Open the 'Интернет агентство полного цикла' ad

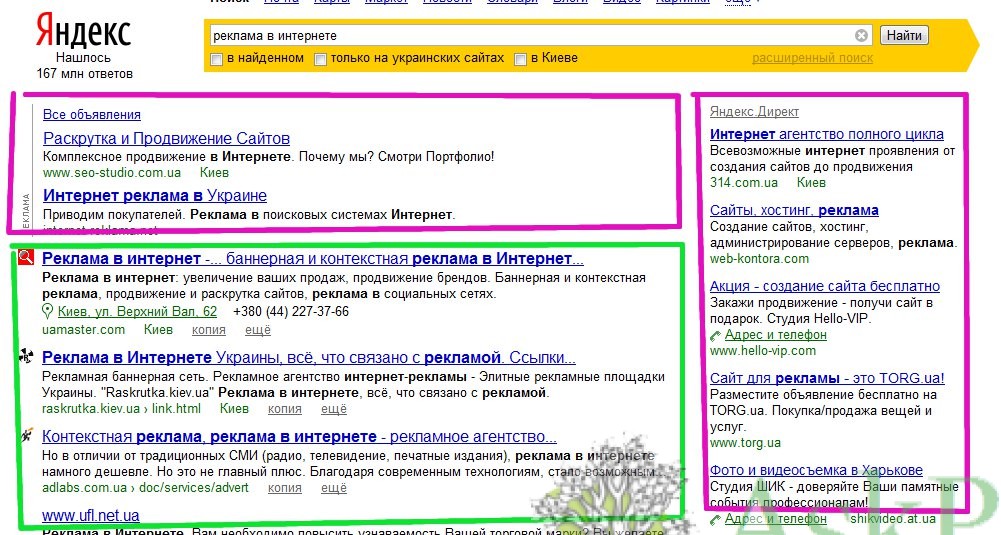(827, 134)
